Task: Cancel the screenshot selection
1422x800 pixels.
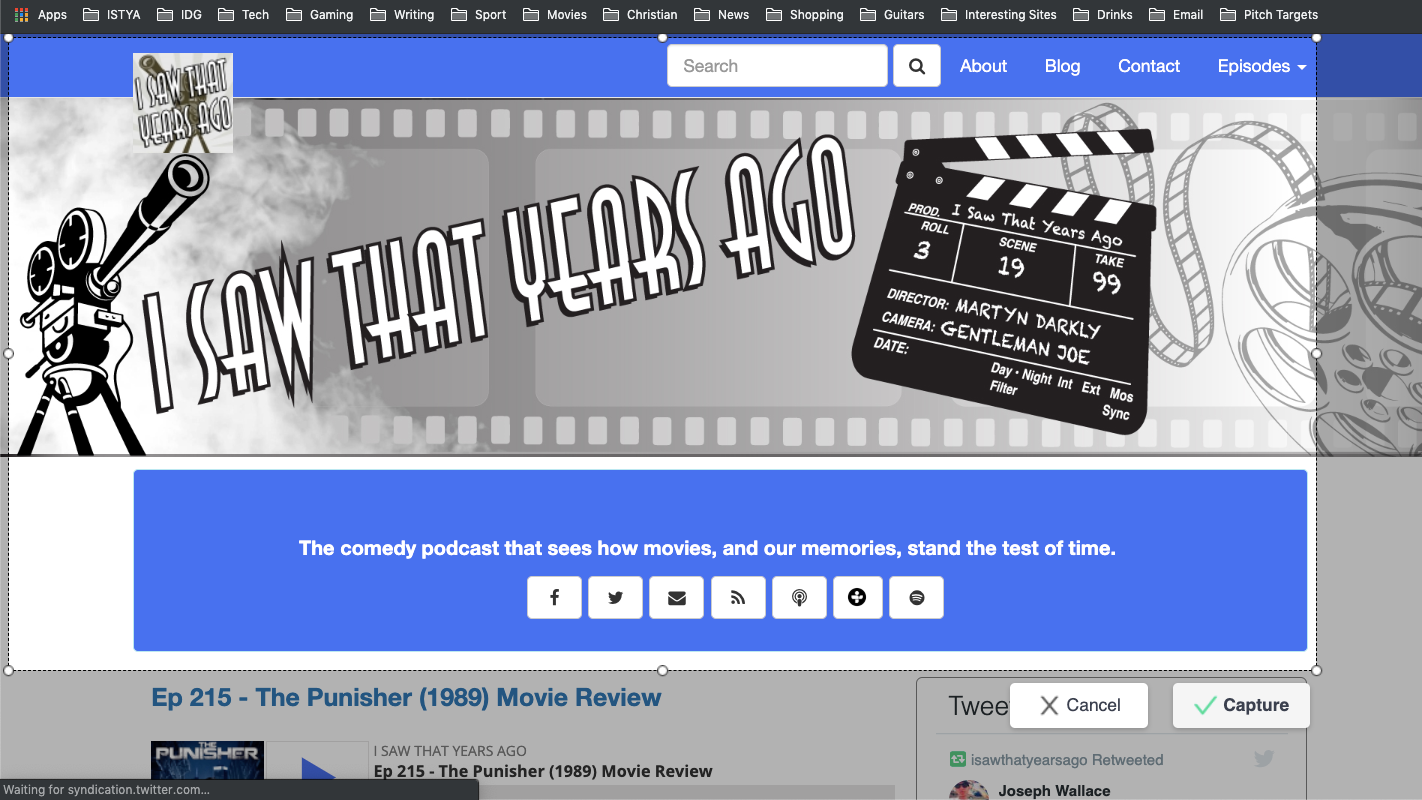Action: coord(1079,705)
